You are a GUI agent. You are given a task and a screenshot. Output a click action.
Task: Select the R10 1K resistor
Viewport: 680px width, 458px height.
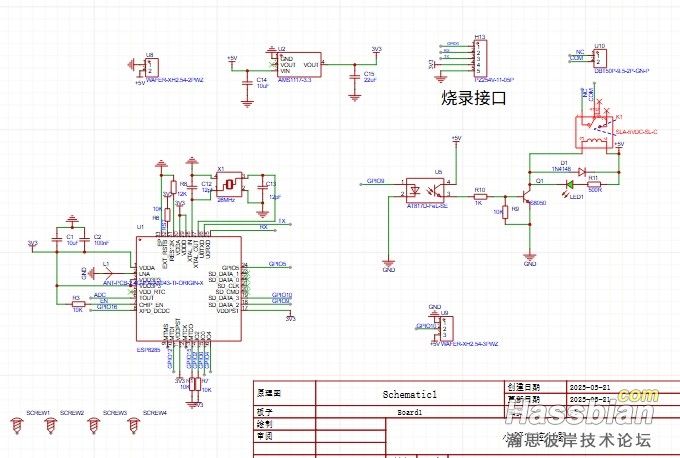480,196
